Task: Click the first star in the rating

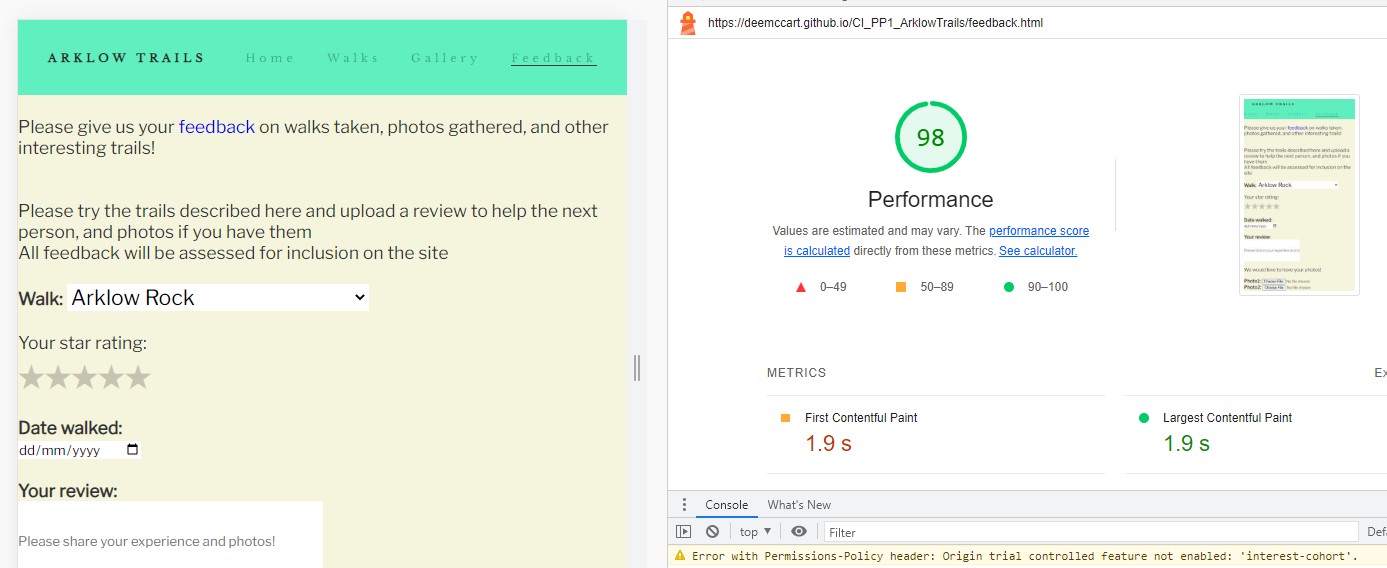Action: [32, 378]
